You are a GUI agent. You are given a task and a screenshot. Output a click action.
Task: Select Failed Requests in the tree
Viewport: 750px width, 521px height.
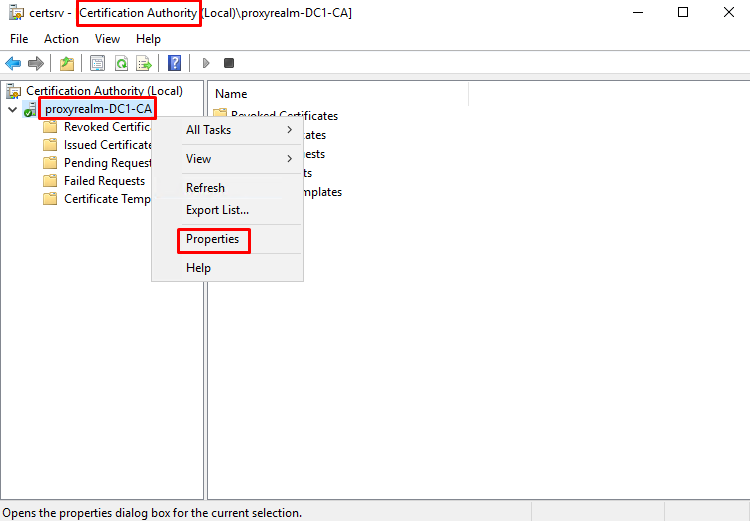(104, 181)
